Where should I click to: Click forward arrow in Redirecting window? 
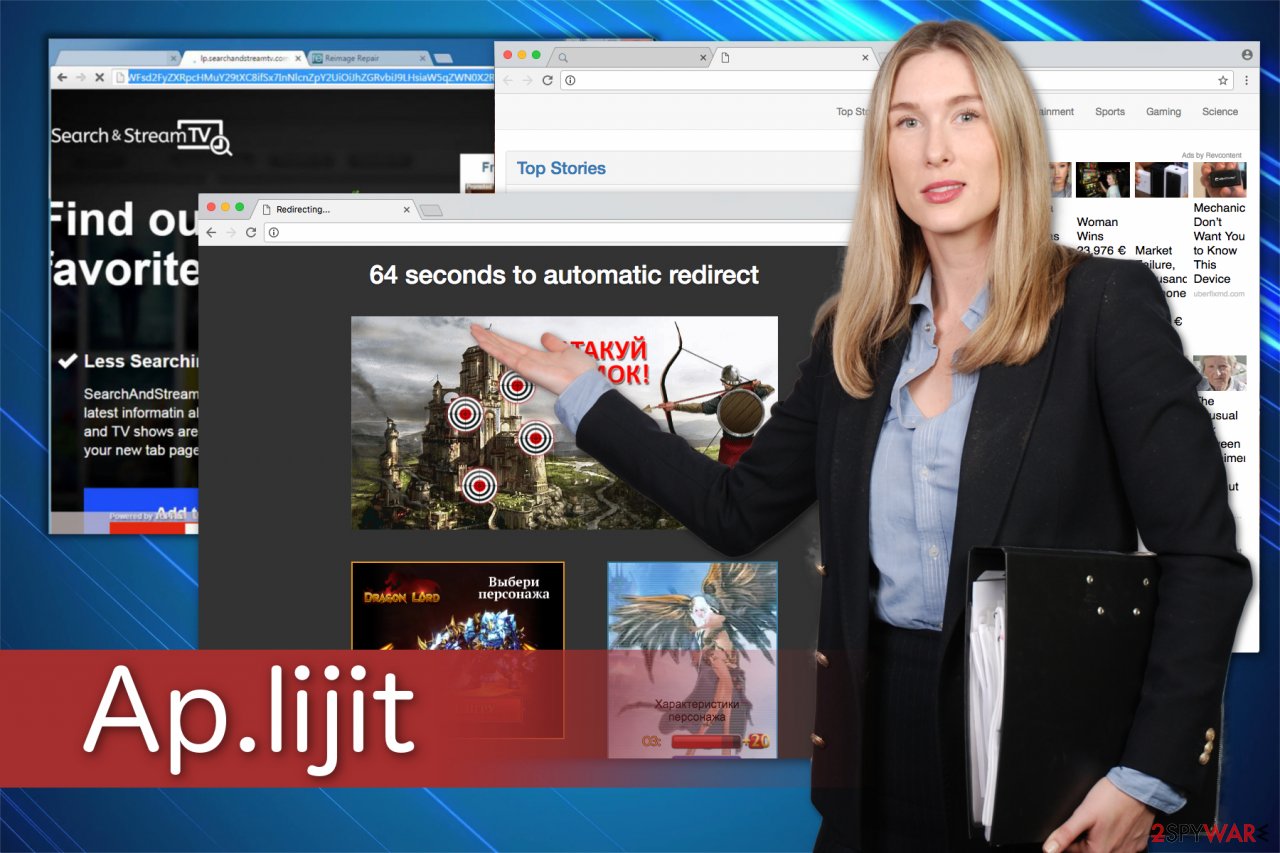point(231,232)
